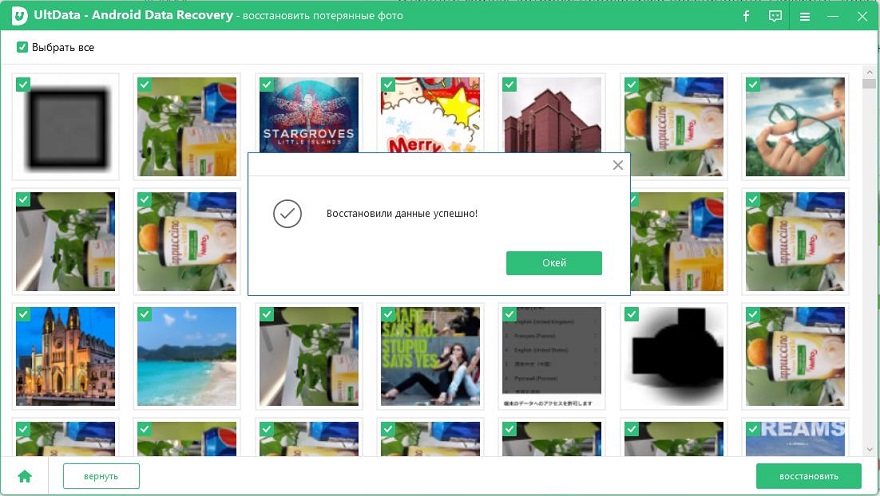This screenshot has height=496, width=880.
Task: Click the vertical scrollbar thumb
Action: click(x=869, y=84)
